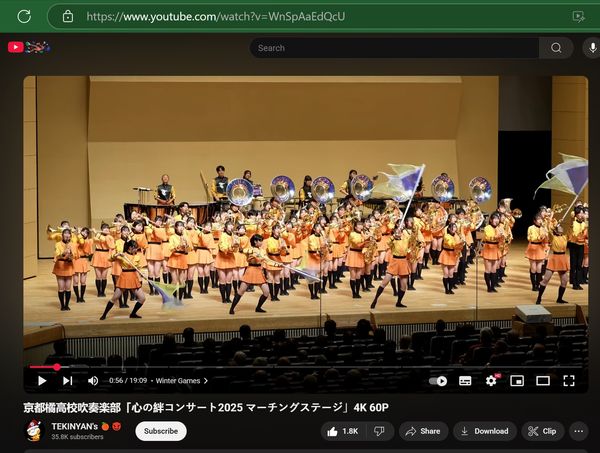Like the video showing 1.8K likes

(343, 432)
